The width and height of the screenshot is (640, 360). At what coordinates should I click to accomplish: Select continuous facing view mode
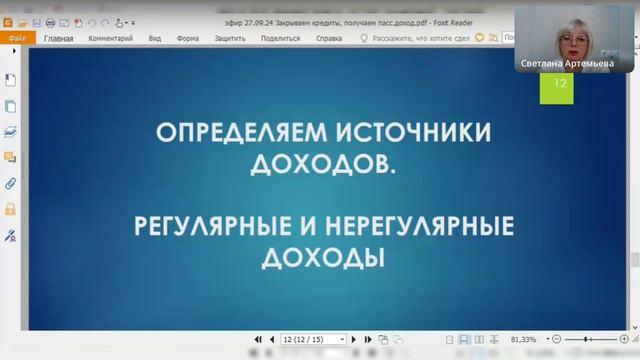click(494, 340)
